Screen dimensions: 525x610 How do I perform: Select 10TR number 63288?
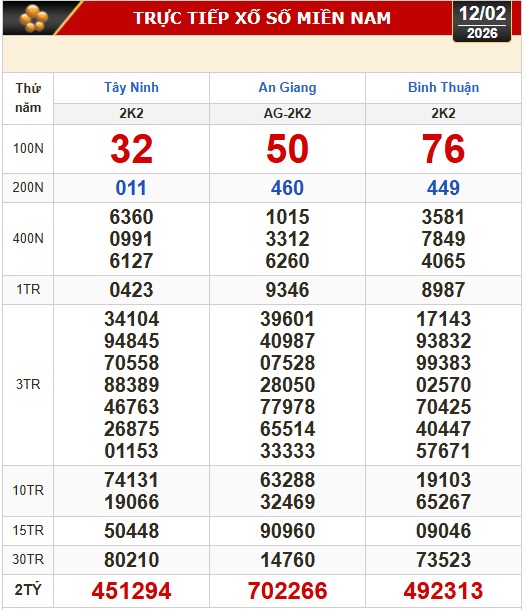(x=287, y=480)
